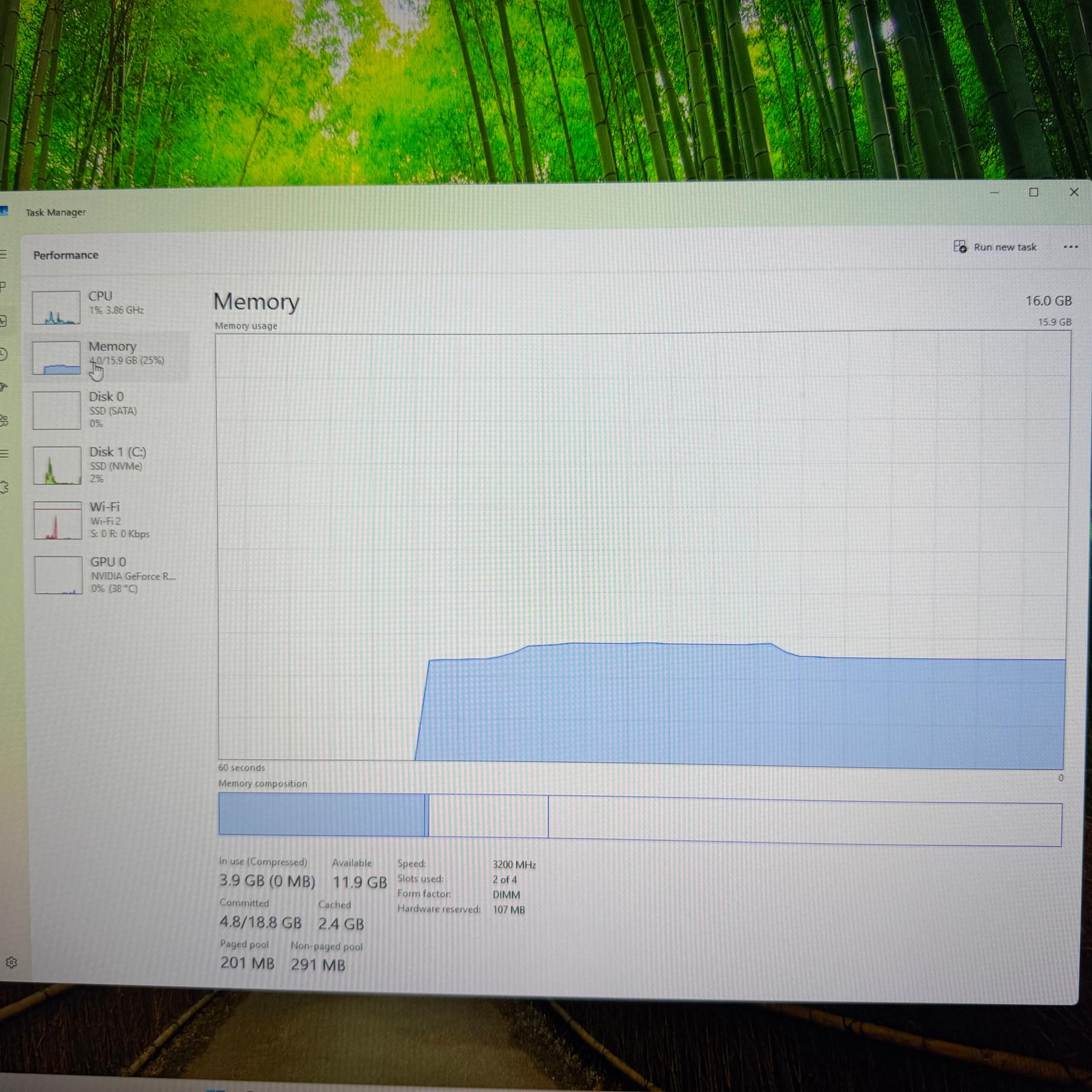Click the Run new task icon
Viewport: 1092px width, 1092px height.
click(960, 246)
